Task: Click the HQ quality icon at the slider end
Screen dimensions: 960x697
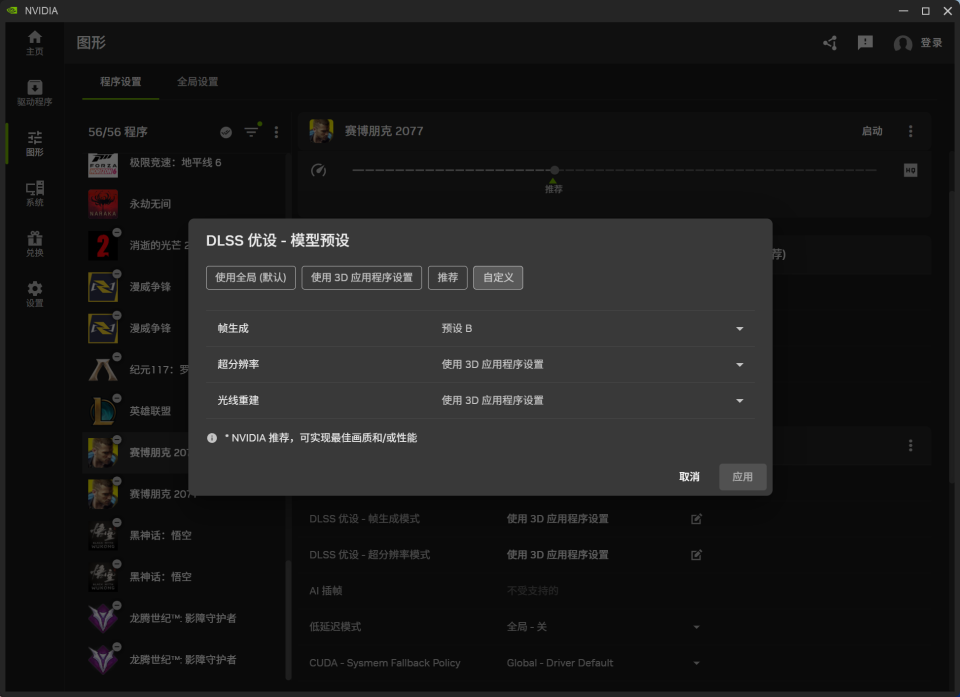Action: point(910,170)
